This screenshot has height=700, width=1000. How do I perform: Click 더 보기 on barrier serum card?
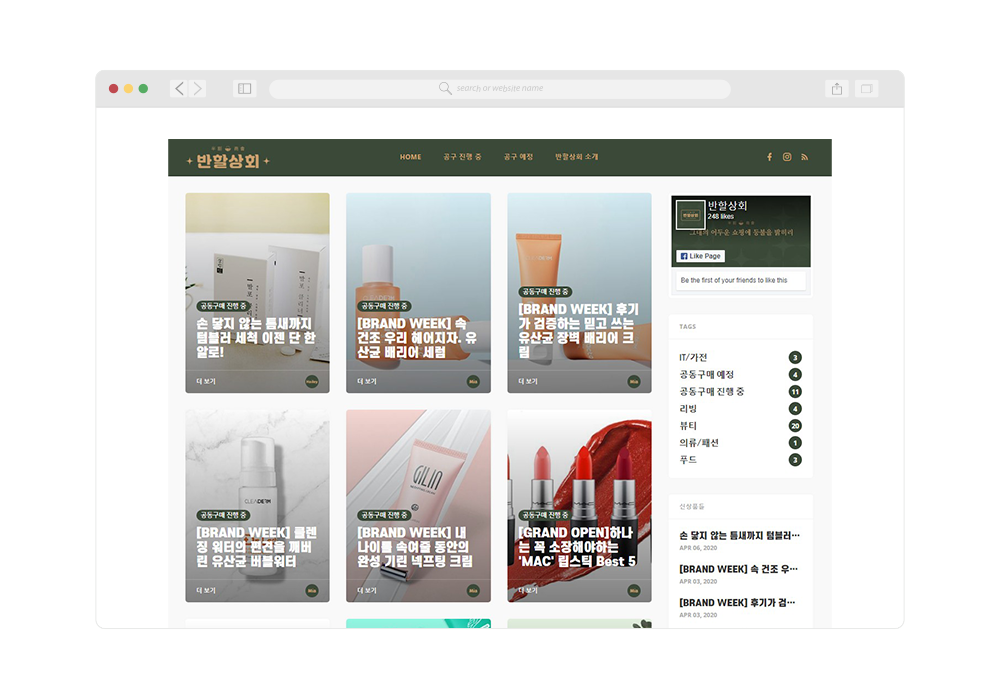(367, 381)
